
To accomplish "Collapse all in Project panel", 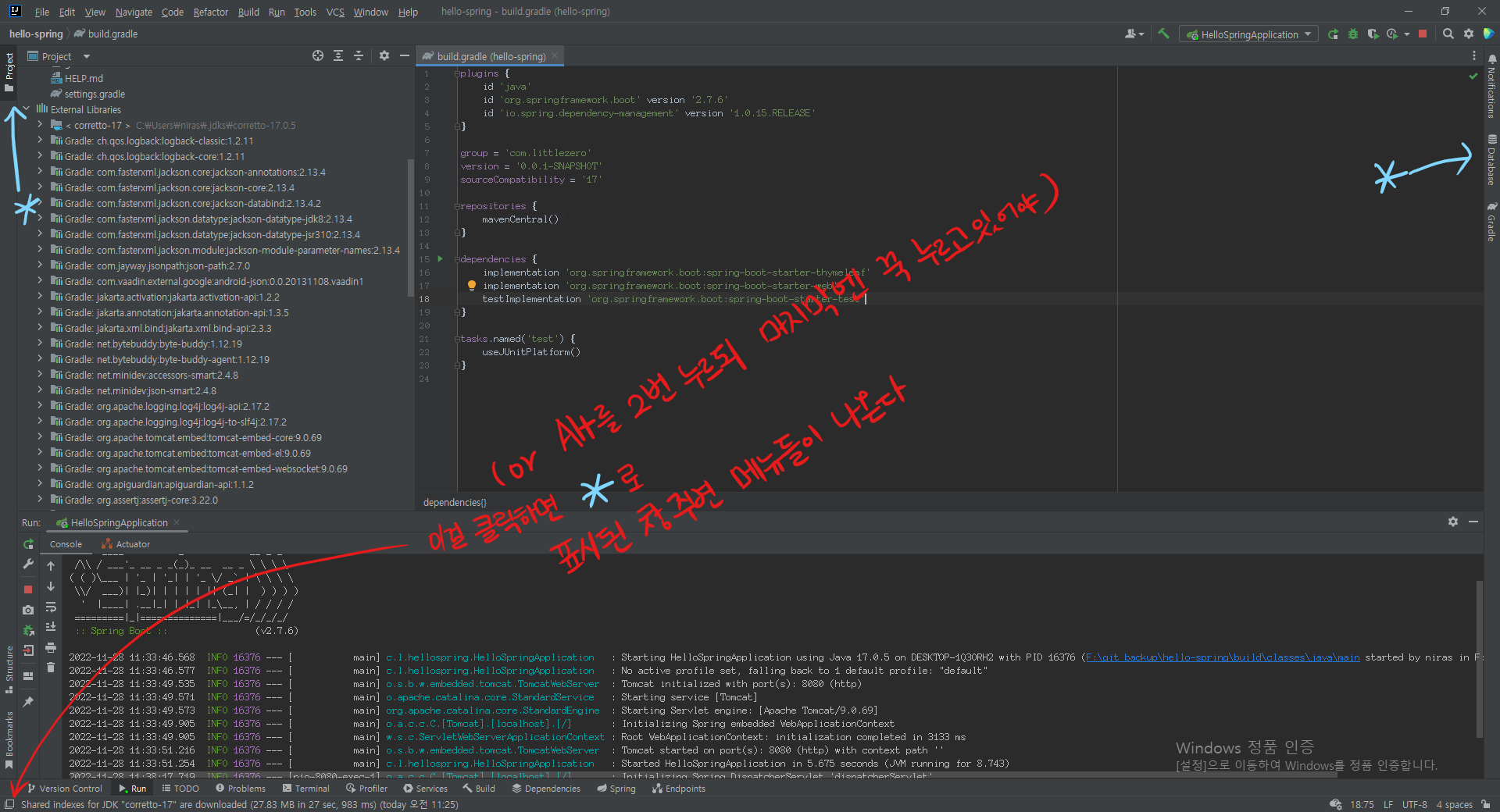I will 359,55.
